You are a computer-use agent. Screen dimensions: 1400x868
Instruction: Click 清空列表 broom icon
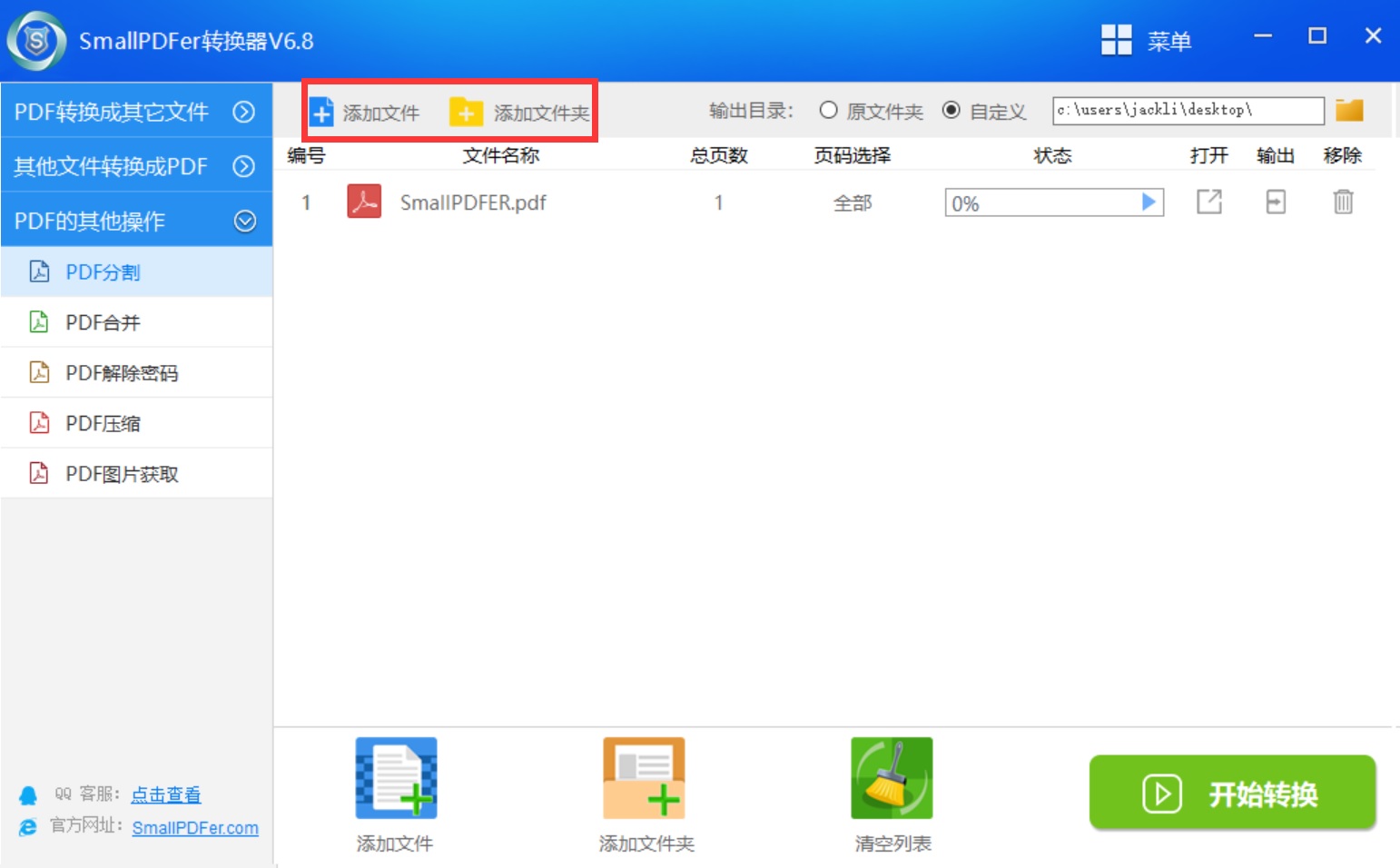892,778
